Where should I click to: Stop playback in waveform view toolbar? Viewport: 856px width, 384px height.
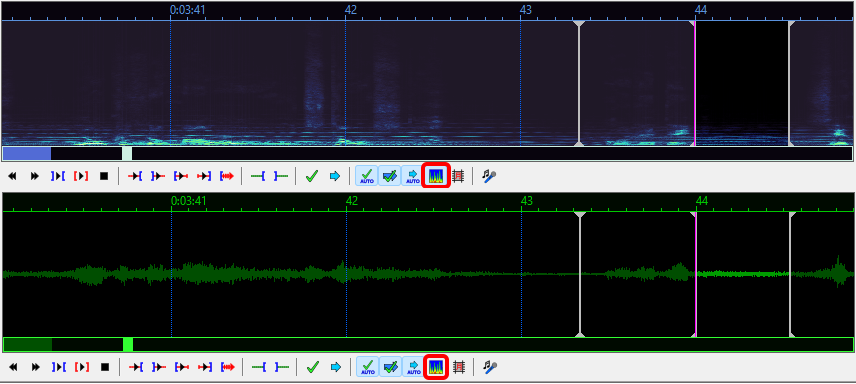(105, 367)
